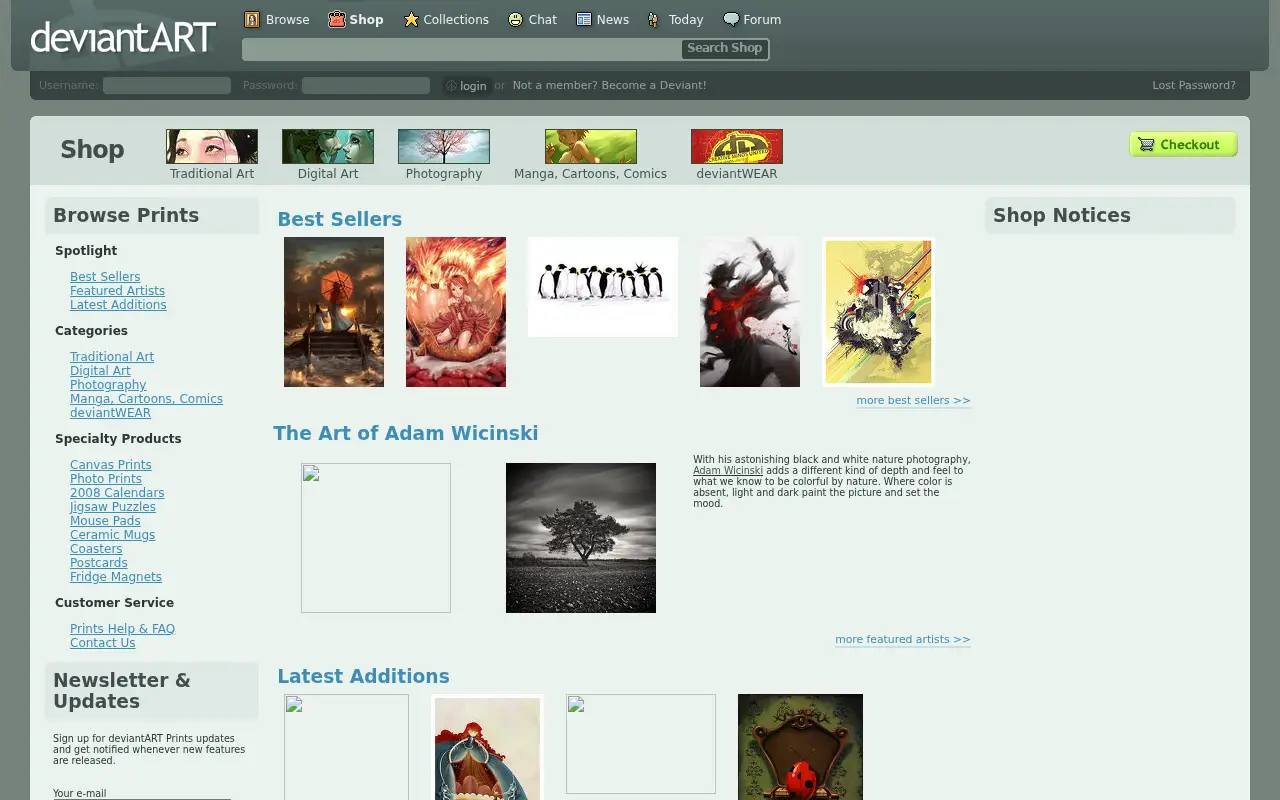Open the Best Sellers sidebar link
This screenshot has height=800, width=1280.
105,277
